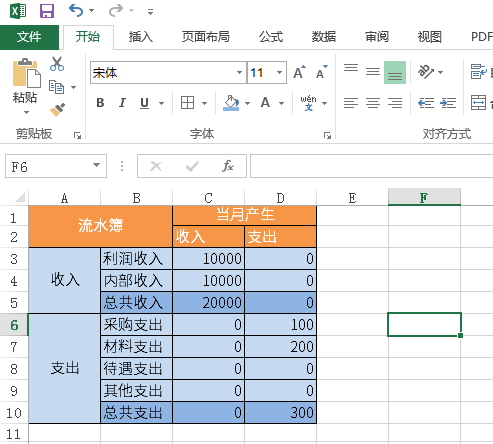Open the 公式 ribbon tab
The width and height of the screenshot is (493, 444).
(x=271, y=37)
